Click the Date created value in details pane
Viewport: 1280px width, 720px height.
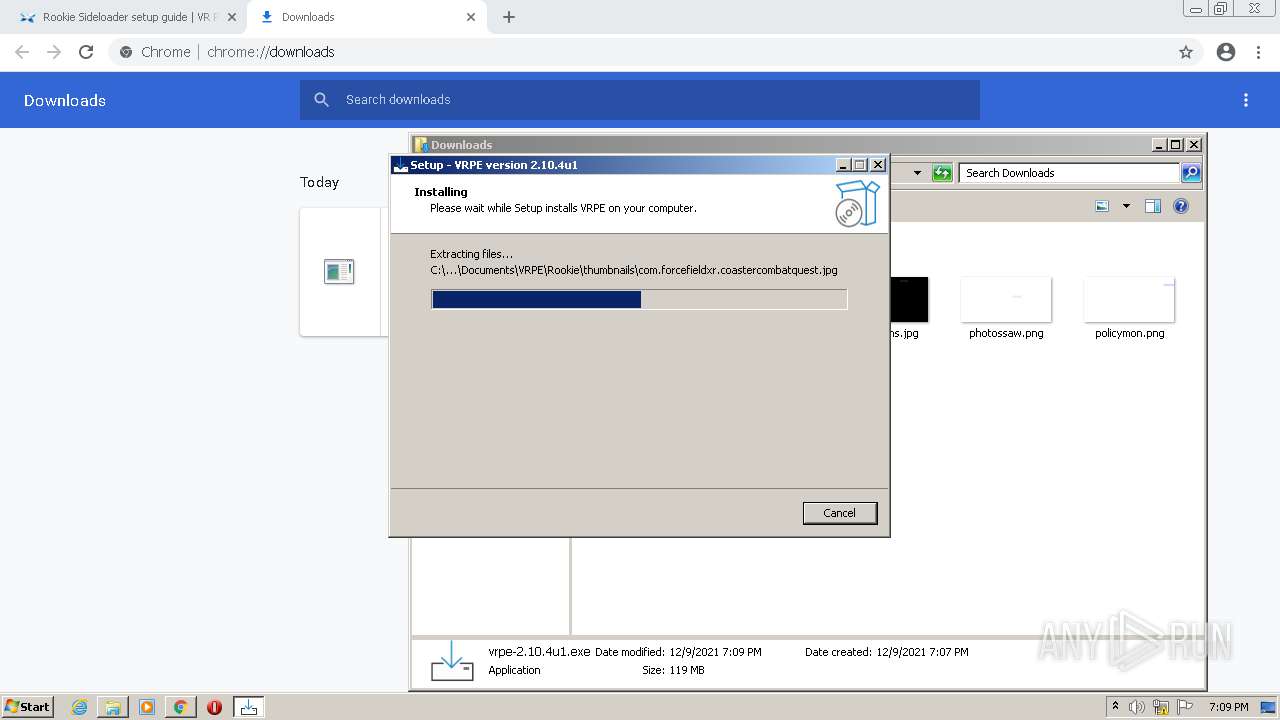922,652
